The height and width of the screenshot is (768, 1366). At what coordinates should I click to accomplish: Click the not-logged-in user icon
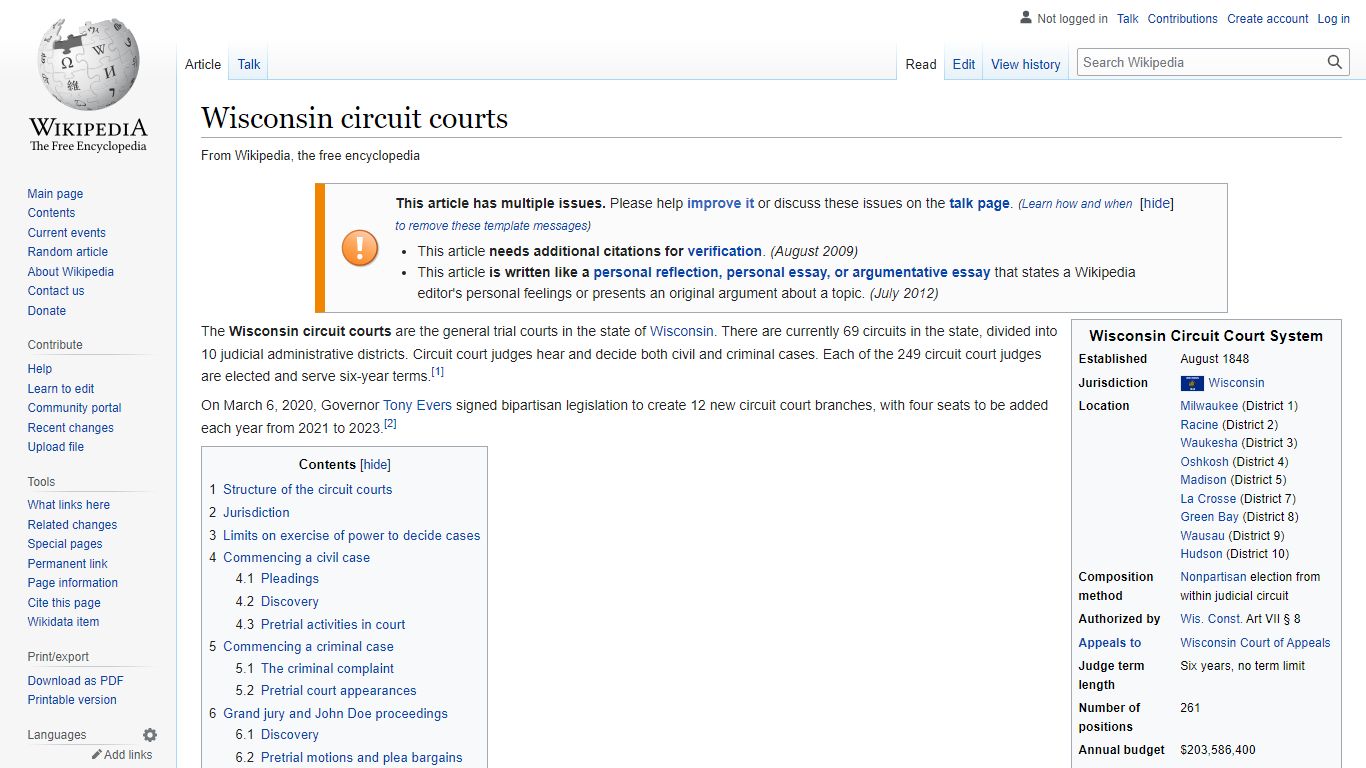point(1025,18)
